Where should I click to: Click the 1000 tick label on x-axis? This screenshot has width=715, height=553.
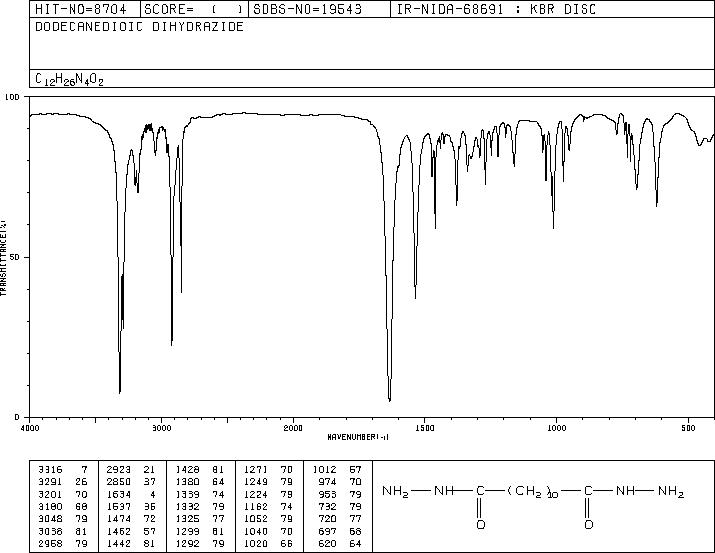click(x=556, y=428)
